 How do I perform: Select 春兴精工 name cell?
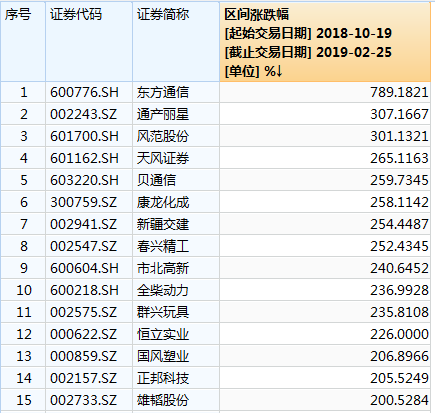pos(176,246)
